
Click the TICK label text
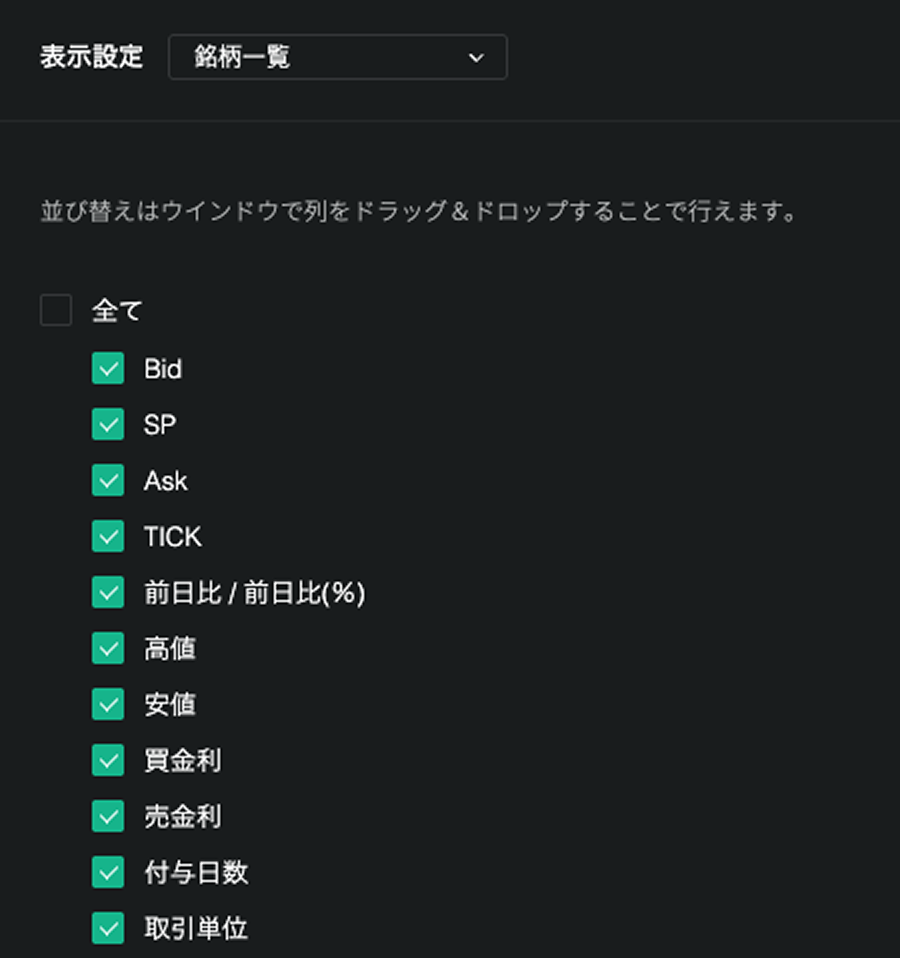(173, 538)
